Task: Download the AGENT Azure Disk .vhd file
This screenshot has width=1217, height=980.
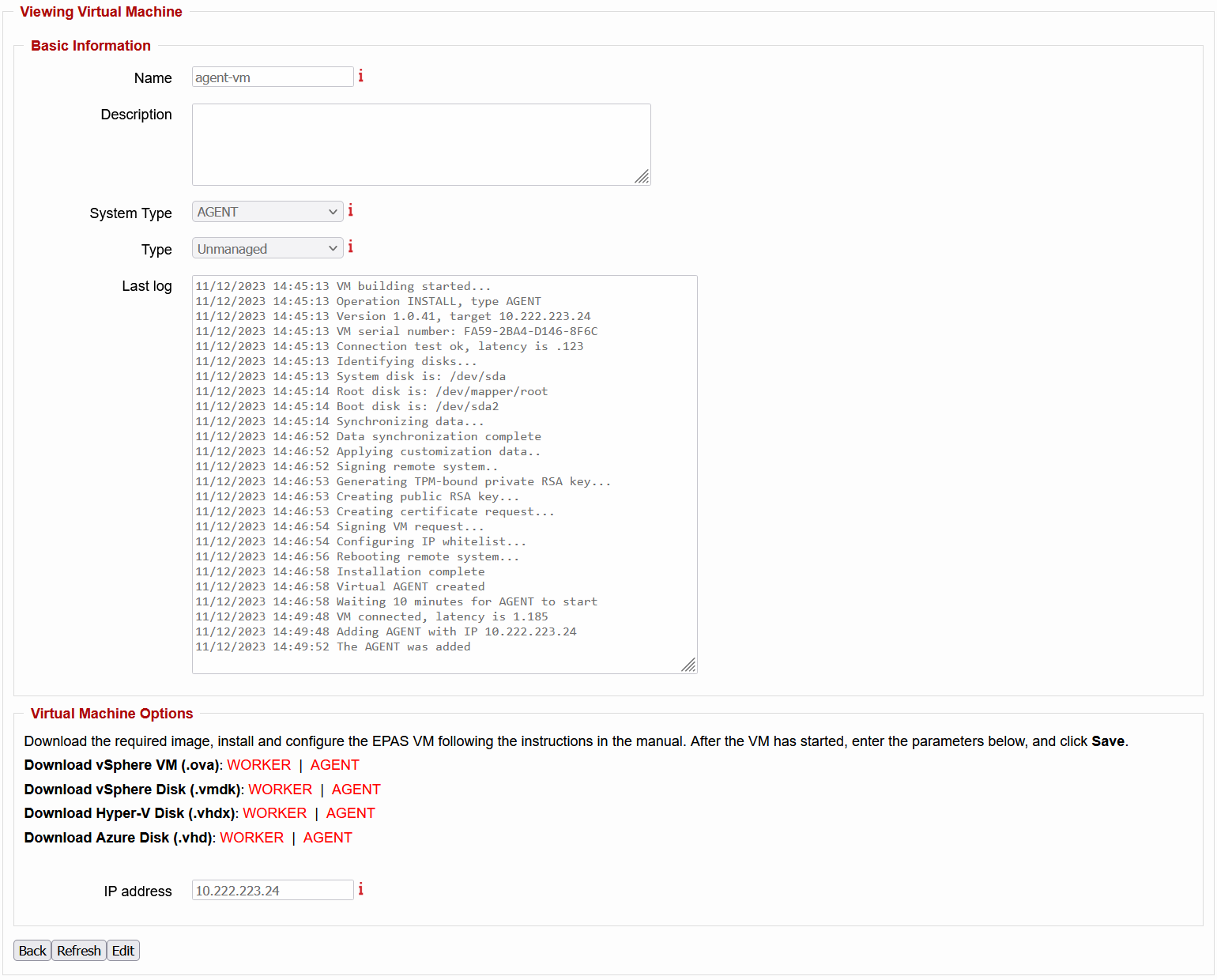Action: pyautogui.click(x=328, y=837)
